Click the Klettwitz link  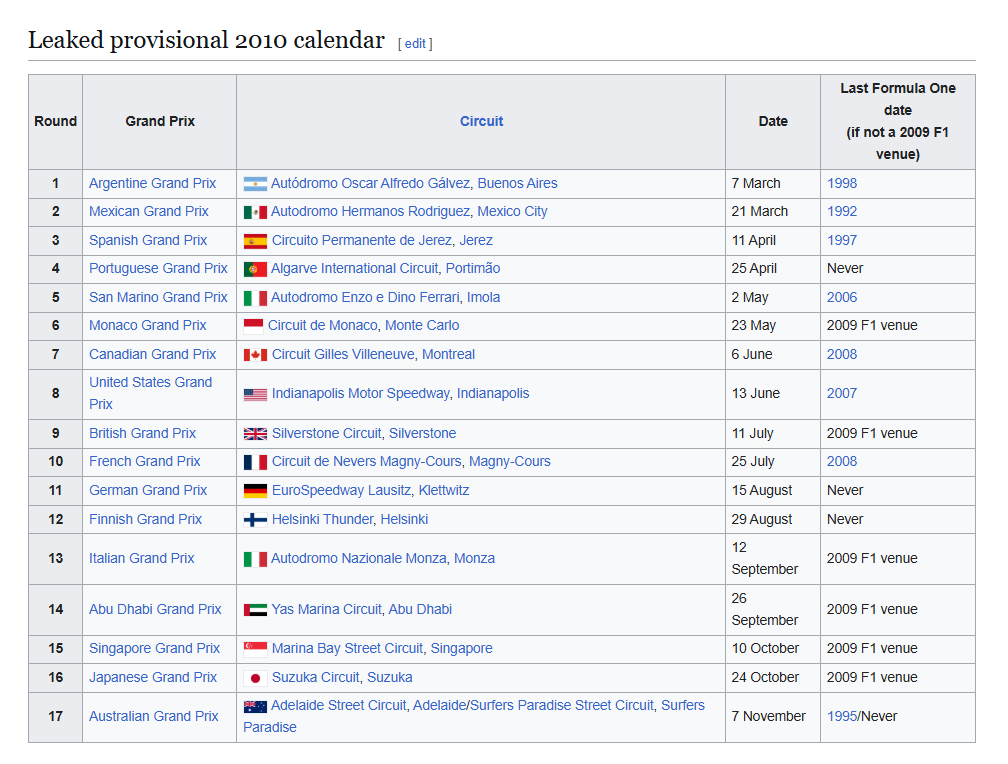[444, 490]
